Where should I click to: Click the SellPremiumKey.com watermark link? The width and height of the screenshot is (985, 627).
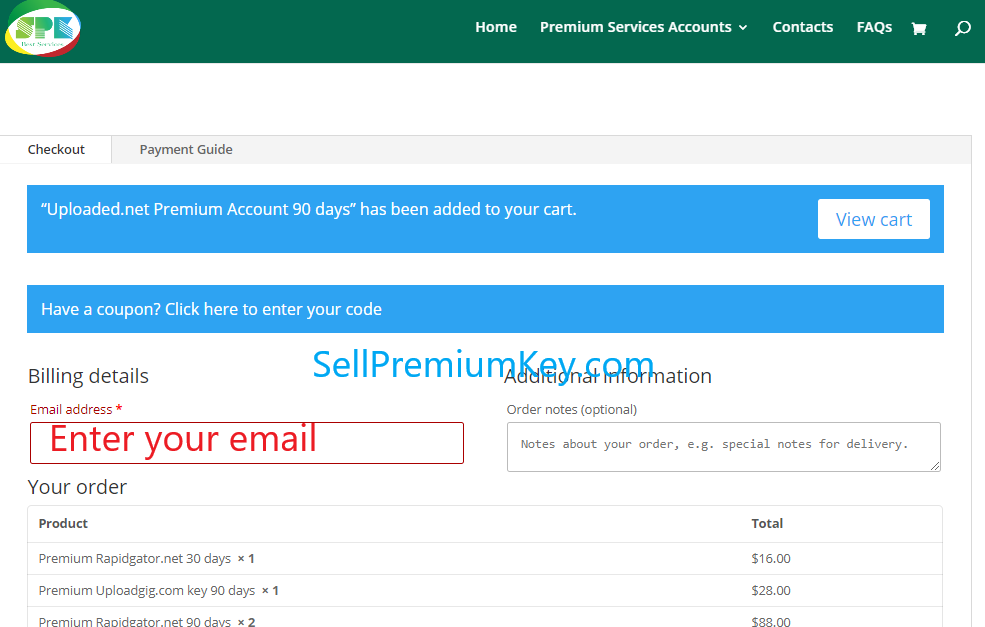pyautogui.click(x=483, y=365)
